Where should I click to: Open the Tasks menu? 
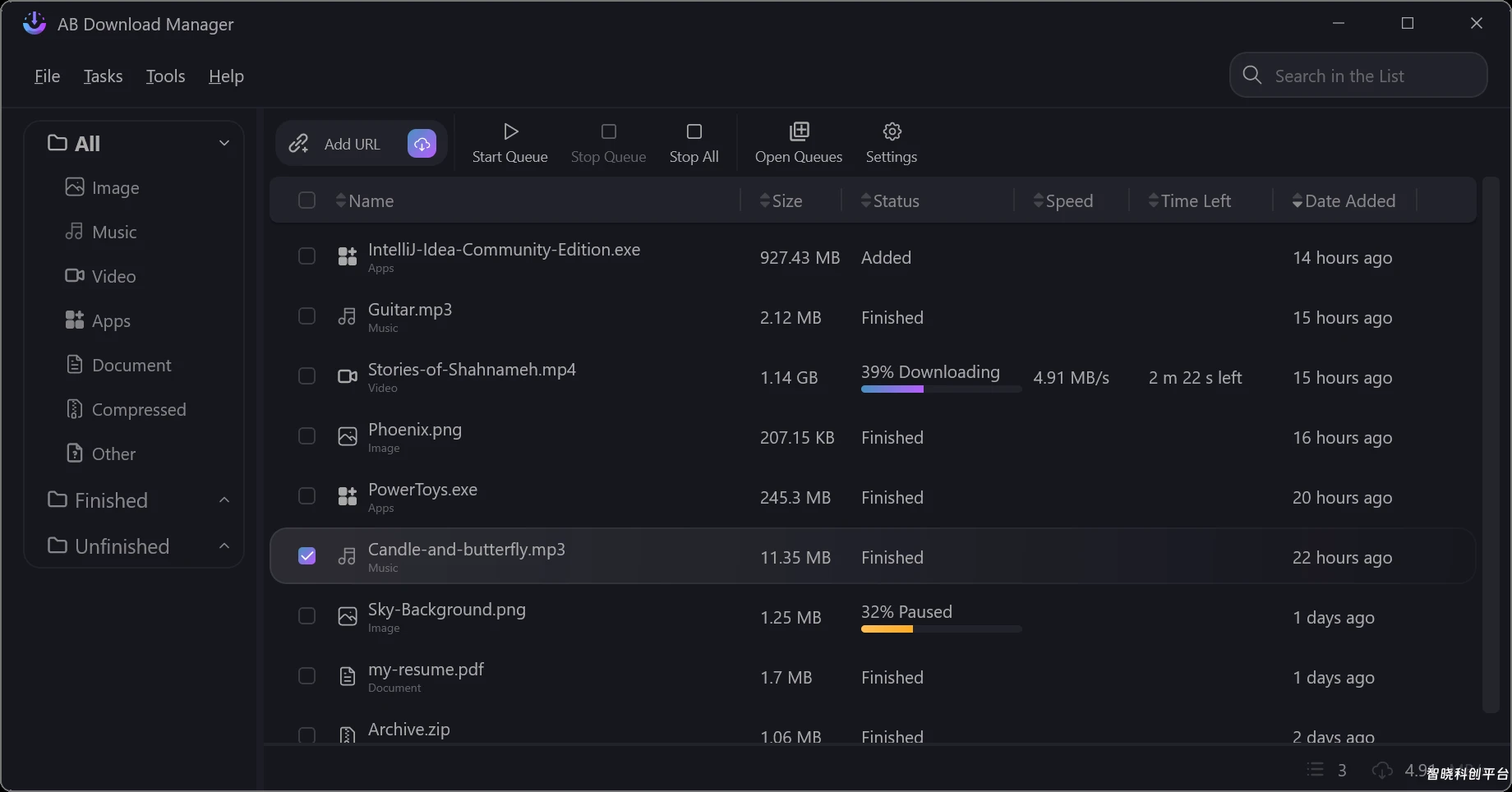103,76
